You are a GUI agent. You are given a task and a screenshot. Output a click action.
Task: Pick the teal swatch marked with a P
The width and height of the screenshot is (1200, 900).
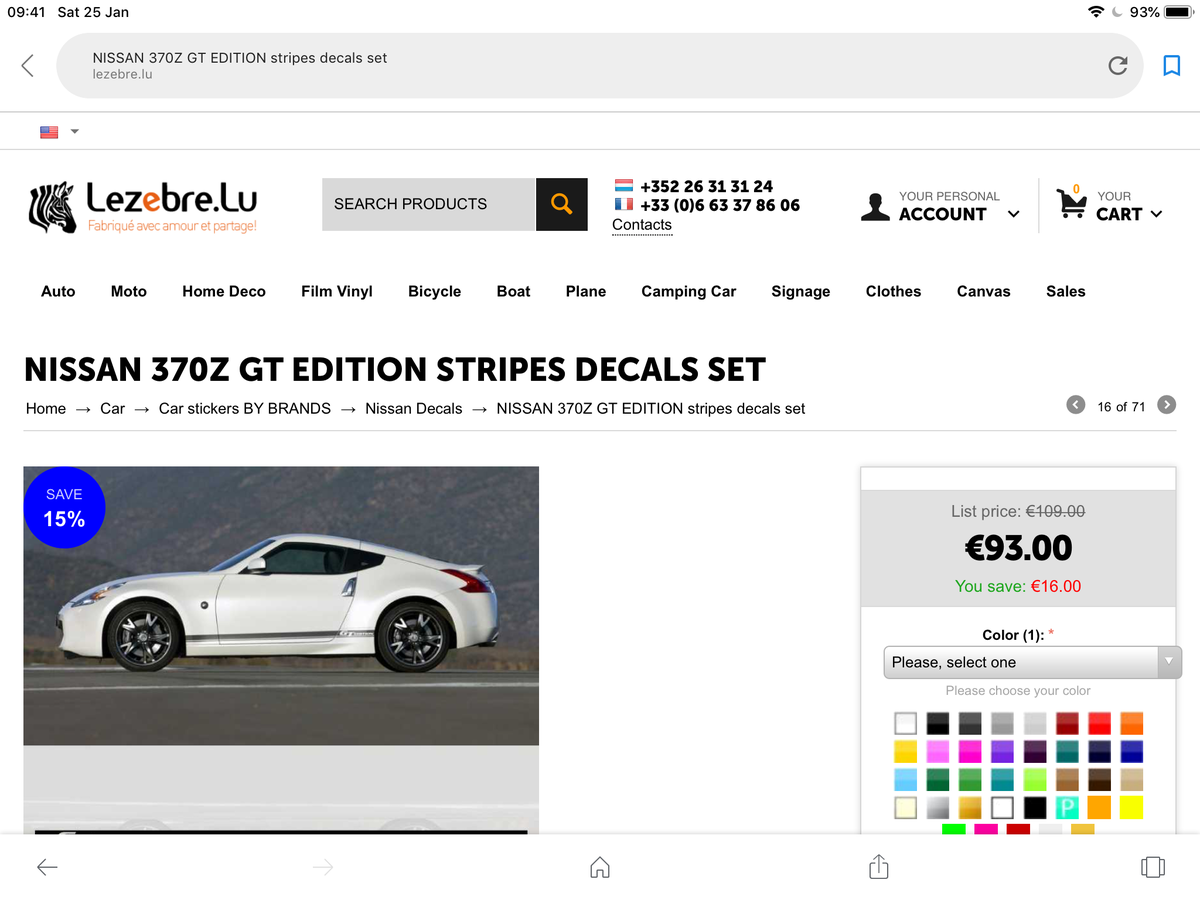coord(1067,807)
